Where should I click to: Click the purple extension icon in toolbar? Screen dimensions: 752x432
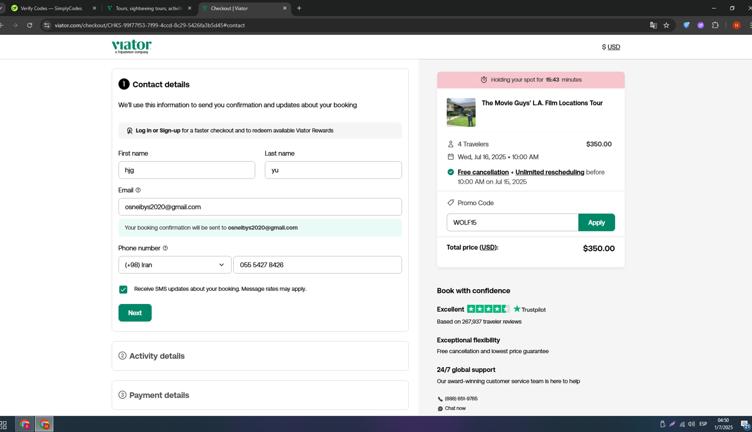tap(701, 25)
